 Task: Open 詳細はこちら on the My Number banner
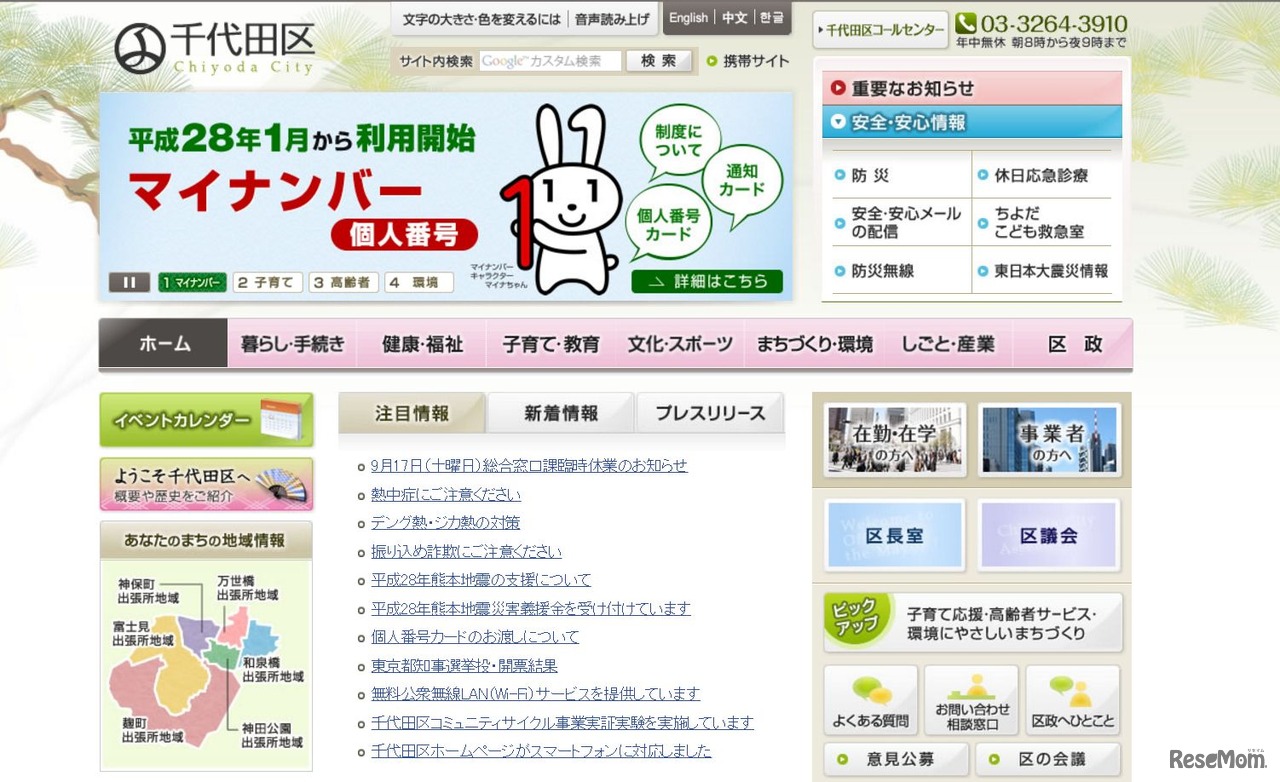point(707,281)
